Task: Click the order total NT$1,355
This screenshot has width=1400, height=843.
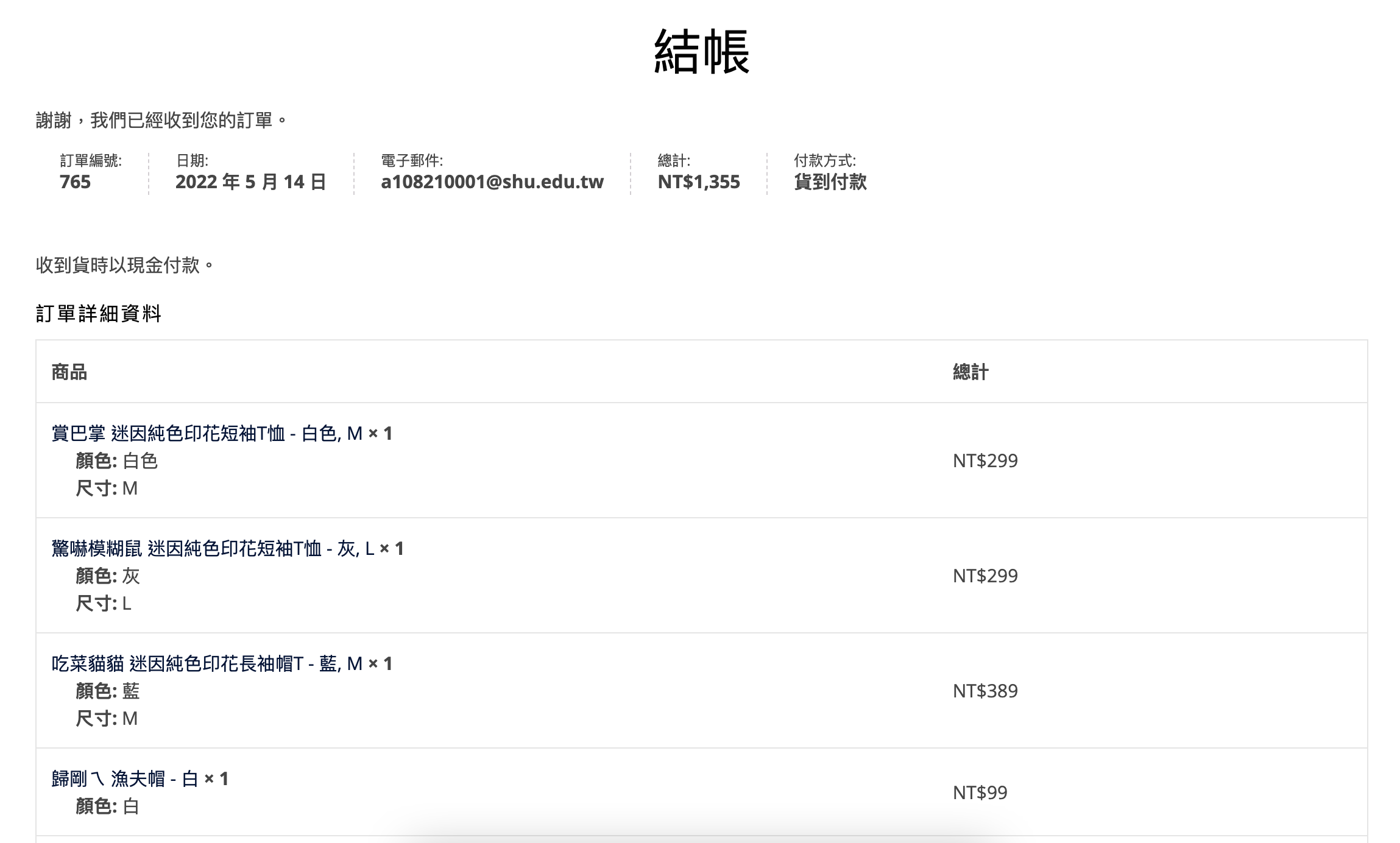Action: 698,182
